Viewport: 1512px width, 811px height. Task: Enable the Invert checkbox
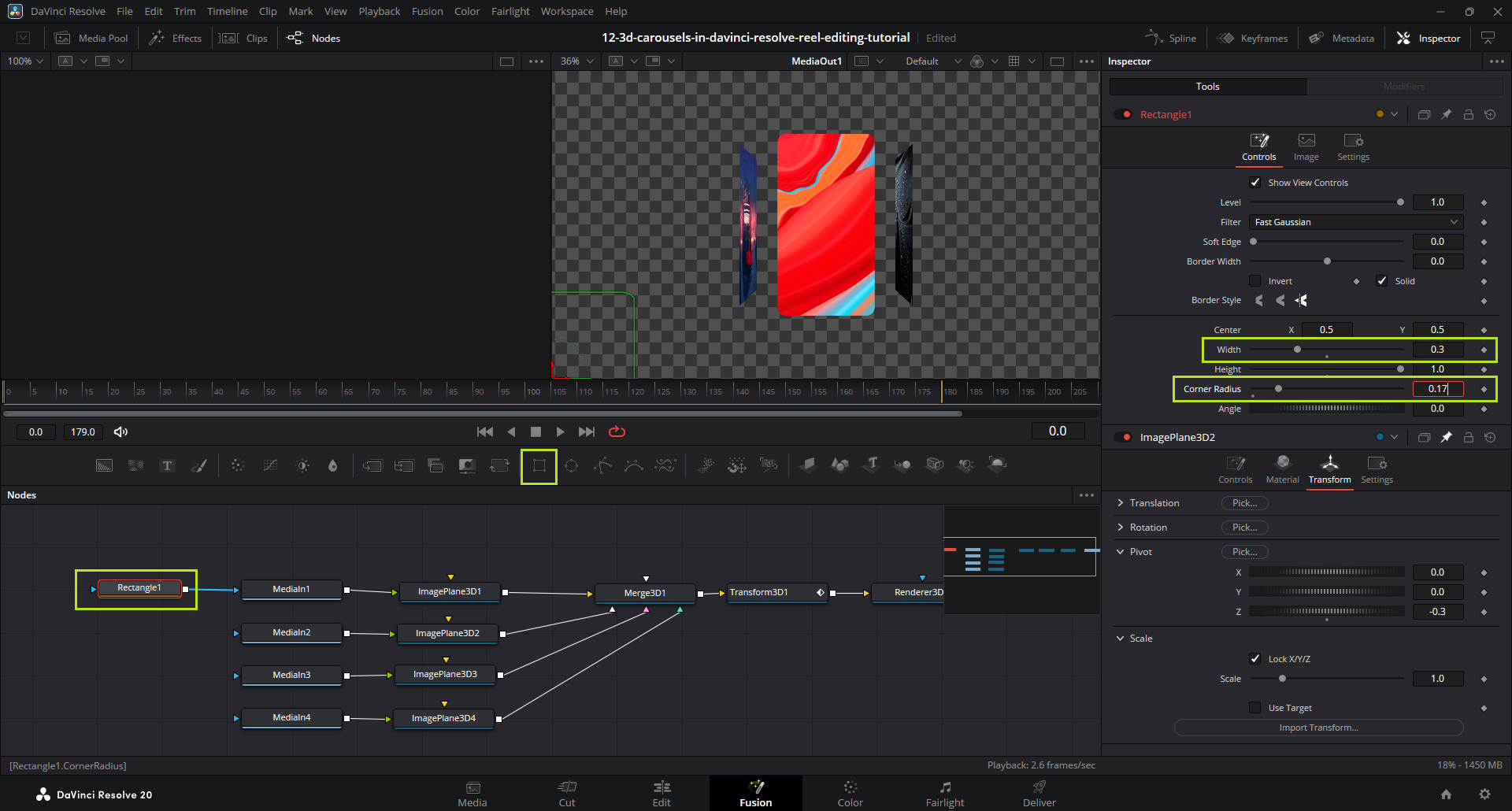click(x=1255, y=281)
